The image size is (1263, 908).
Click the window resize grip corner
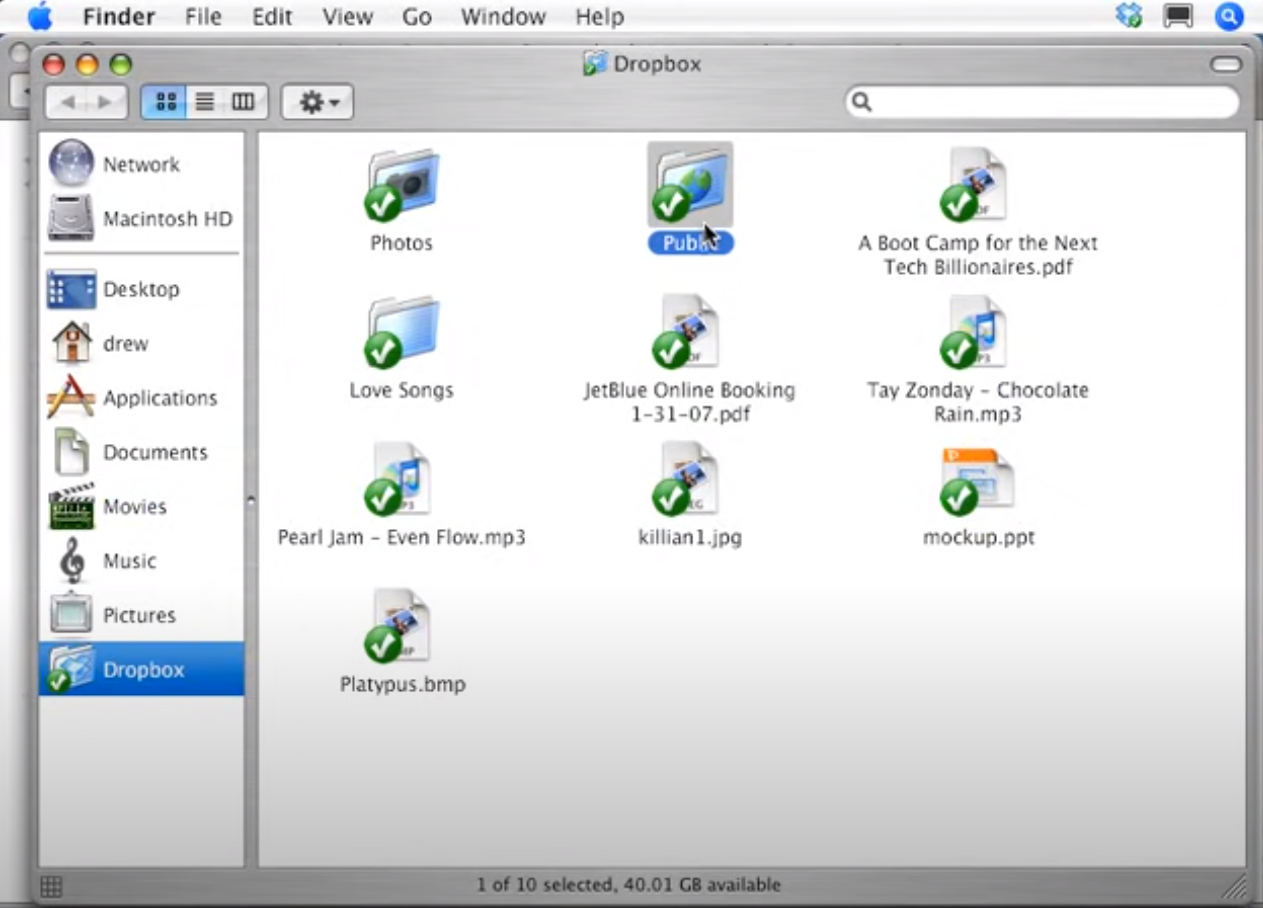tap(1234, 884)
